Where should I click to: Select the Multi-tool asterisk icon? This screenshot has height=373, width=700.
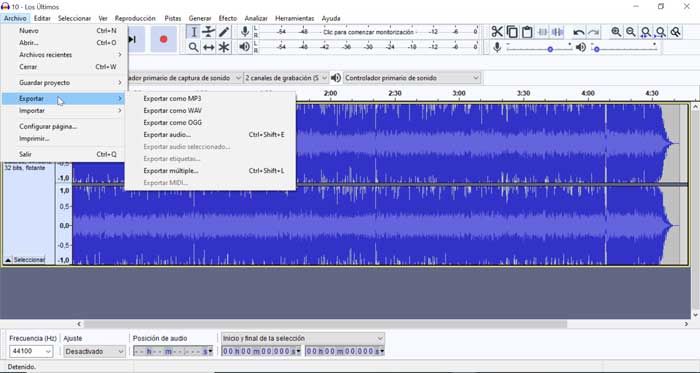[224, 47]
